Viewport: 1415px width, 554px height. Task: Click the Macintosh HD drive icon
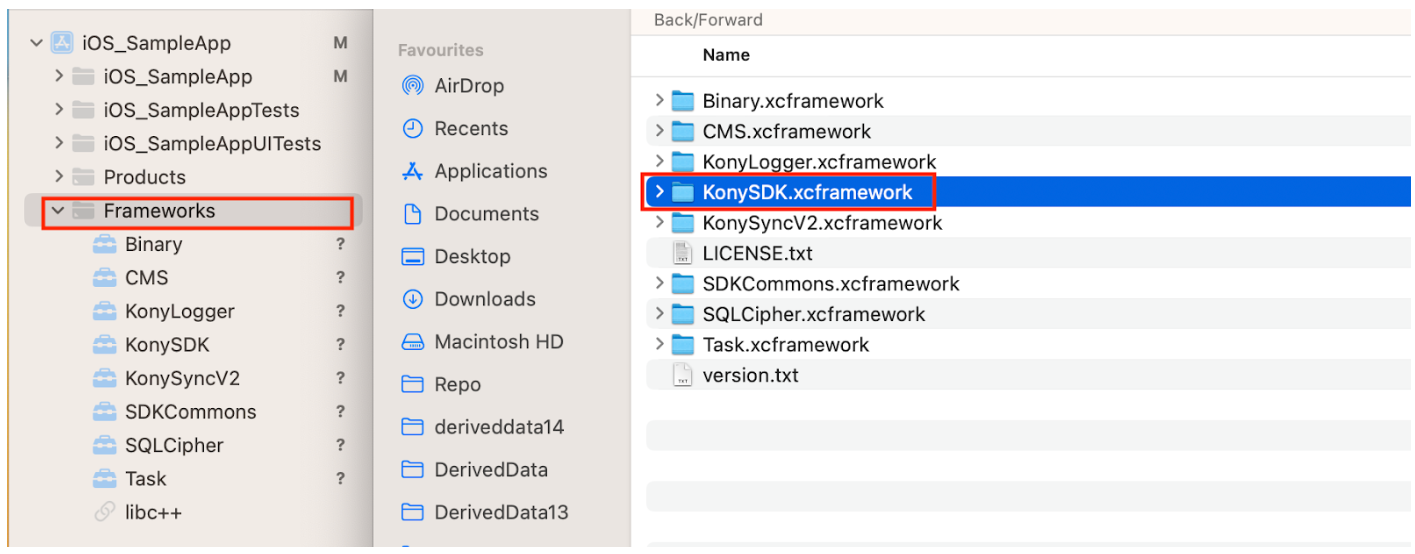[x=412, y=342]
